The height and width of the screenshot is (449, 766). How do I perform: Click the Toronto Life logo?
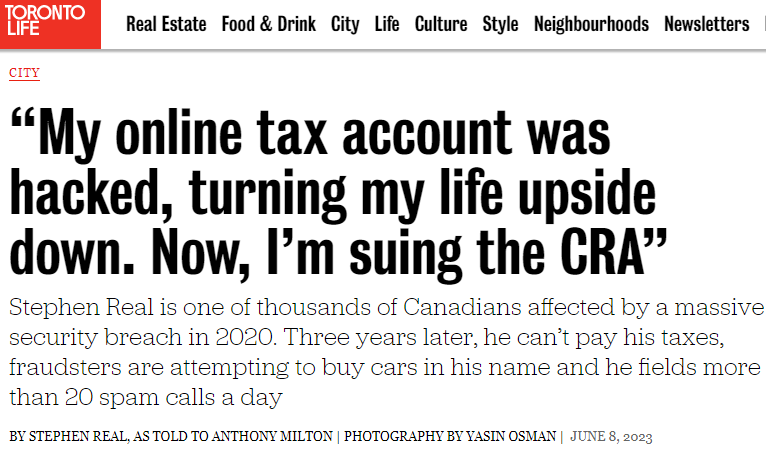coord(50,24)
